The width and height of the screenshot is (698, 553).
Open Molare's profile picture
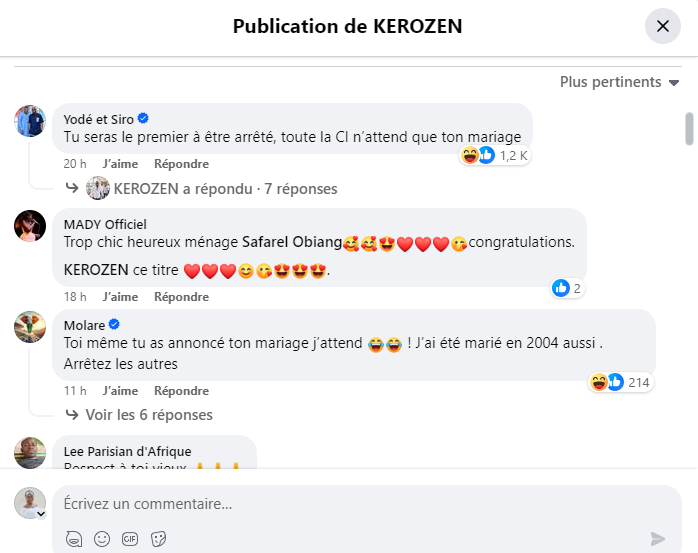[x=30, y=327]
